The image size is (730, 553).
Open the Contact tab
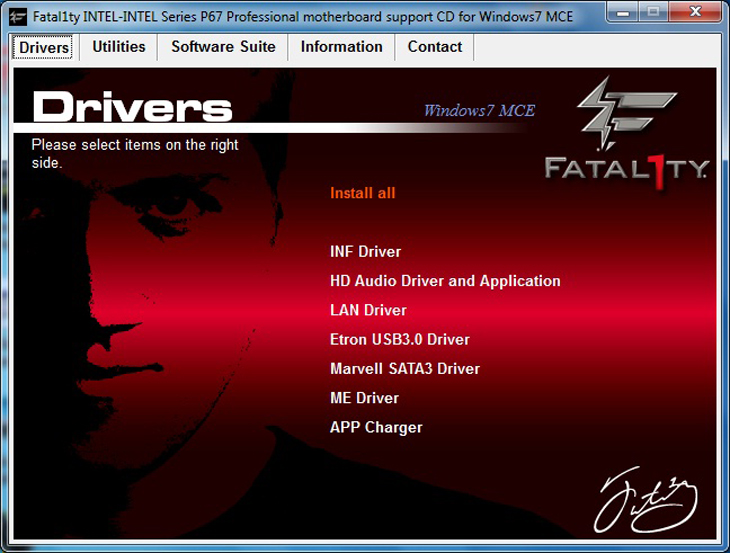pyautogui.click(x=434, y=47)
